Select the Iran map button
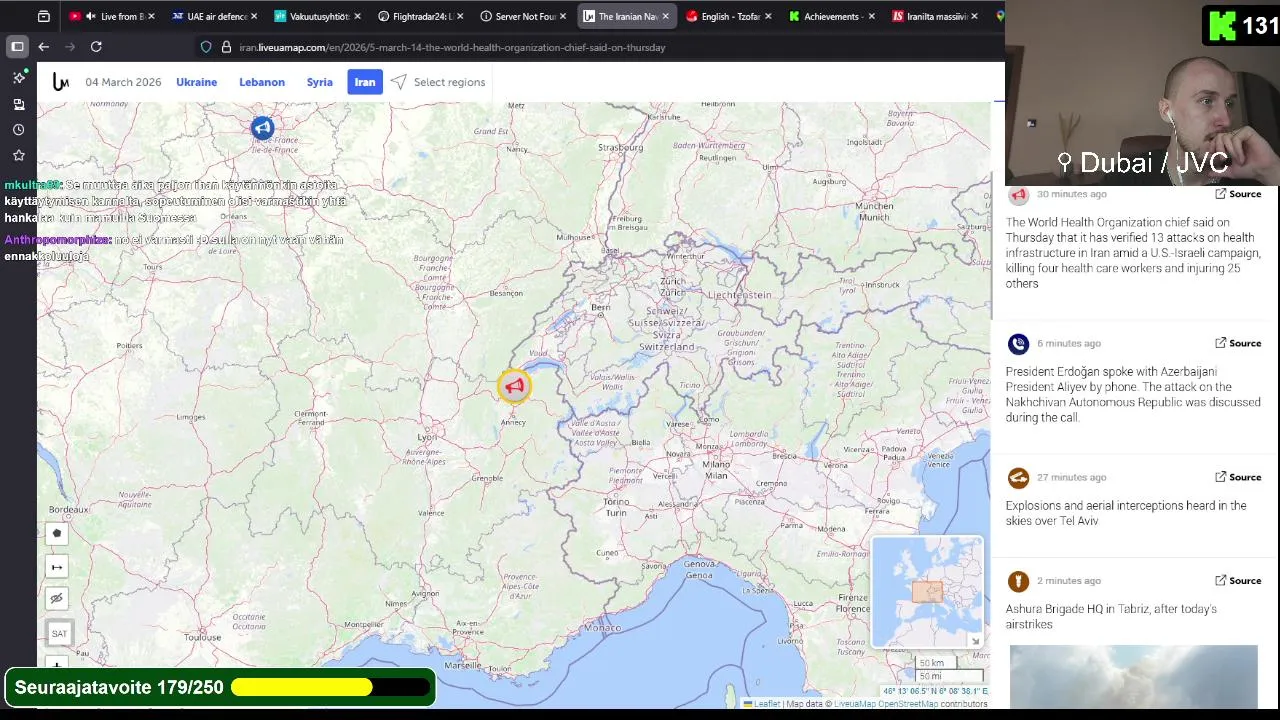This screenshot has width=1280, height=720. click(365, 82)
